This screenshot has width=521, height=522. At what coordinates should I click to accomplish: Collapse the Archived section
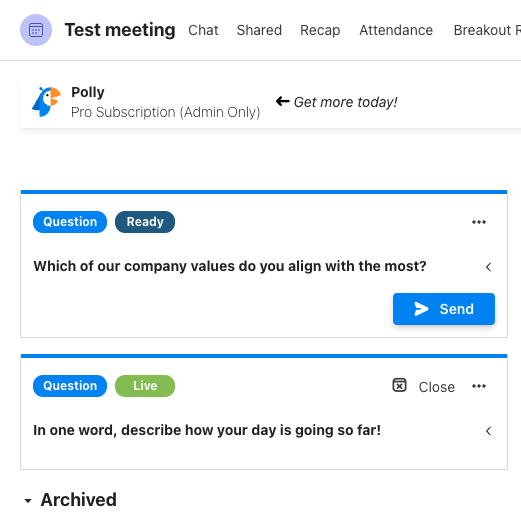click(x=28, y=500)
